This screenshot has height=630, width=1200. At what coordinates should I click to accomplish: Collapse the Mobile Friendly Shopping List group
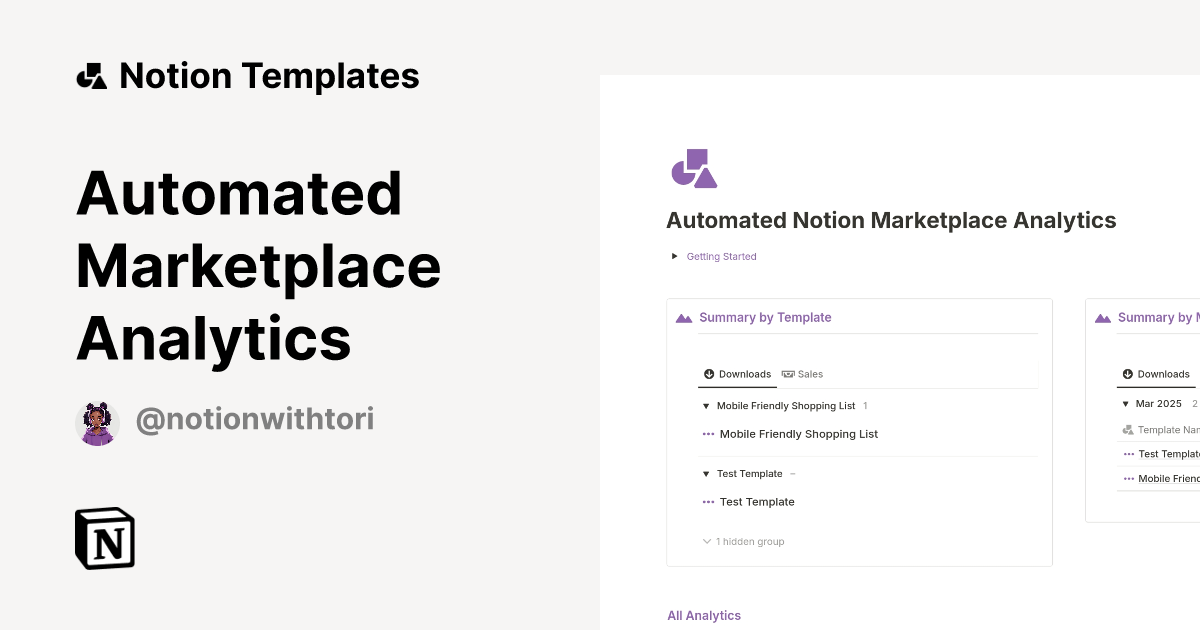(706, 406)
